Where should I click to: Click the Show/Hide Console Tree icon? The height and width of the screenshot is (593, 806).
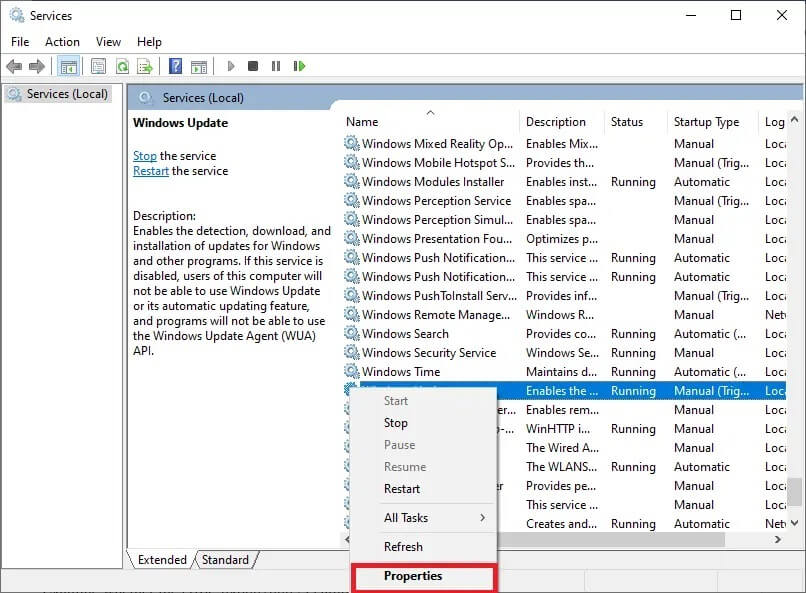(x=68, y=66)
